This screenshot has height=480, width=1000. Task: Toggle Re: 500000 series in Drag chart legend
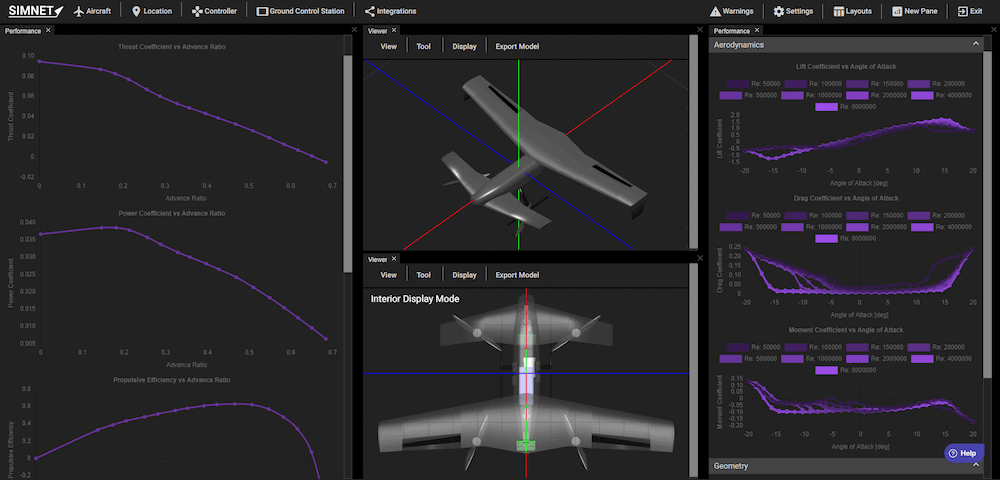tap(748, 227)
